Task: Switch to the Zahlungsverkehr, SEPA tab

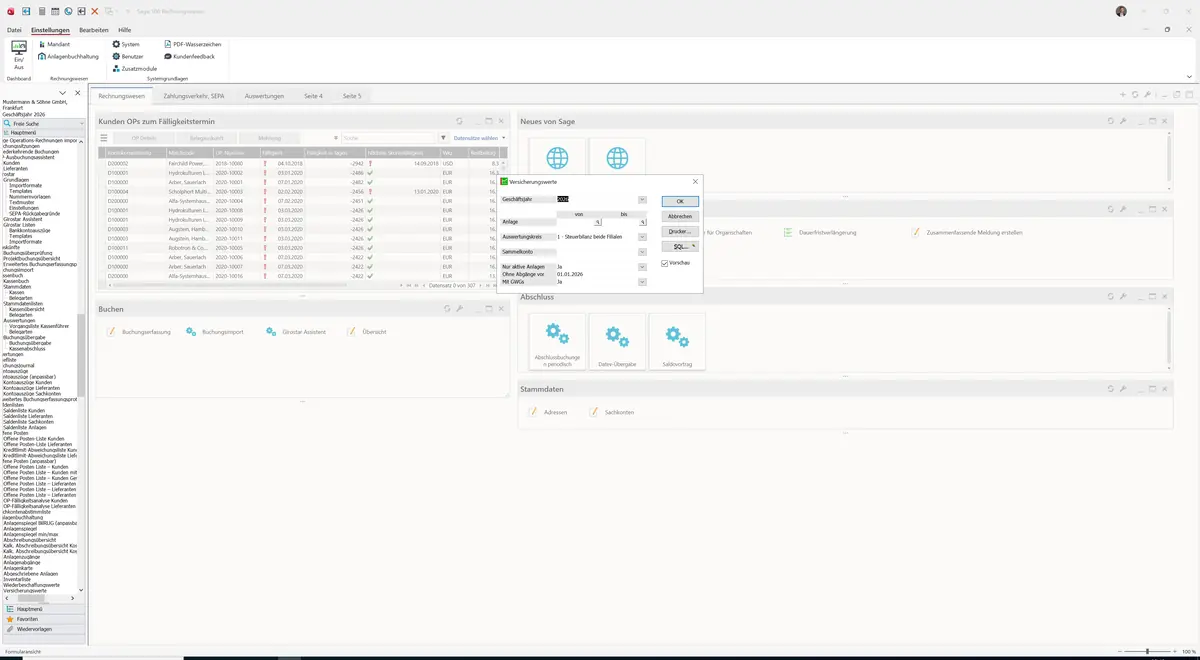Action: [x=194, y=96]
